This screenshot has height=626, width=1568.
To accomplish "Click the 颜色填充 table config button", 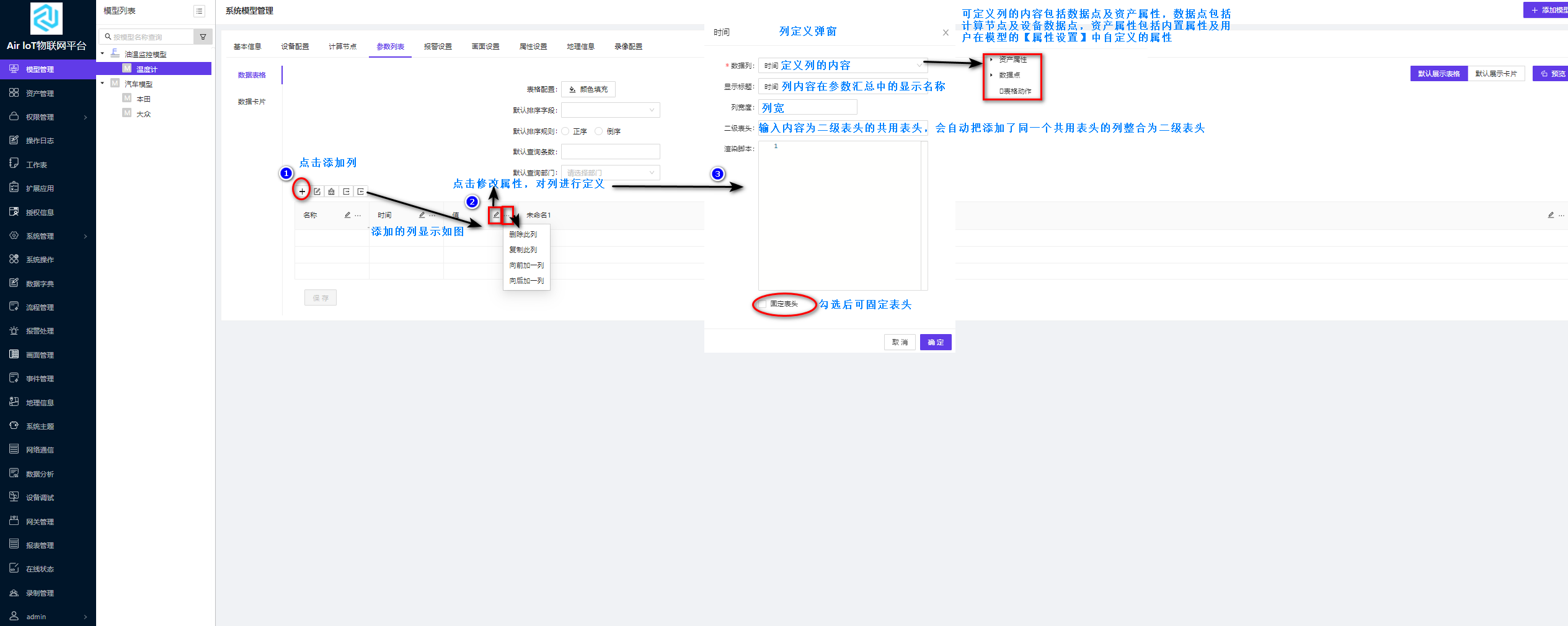I will (x=588, y=89).
